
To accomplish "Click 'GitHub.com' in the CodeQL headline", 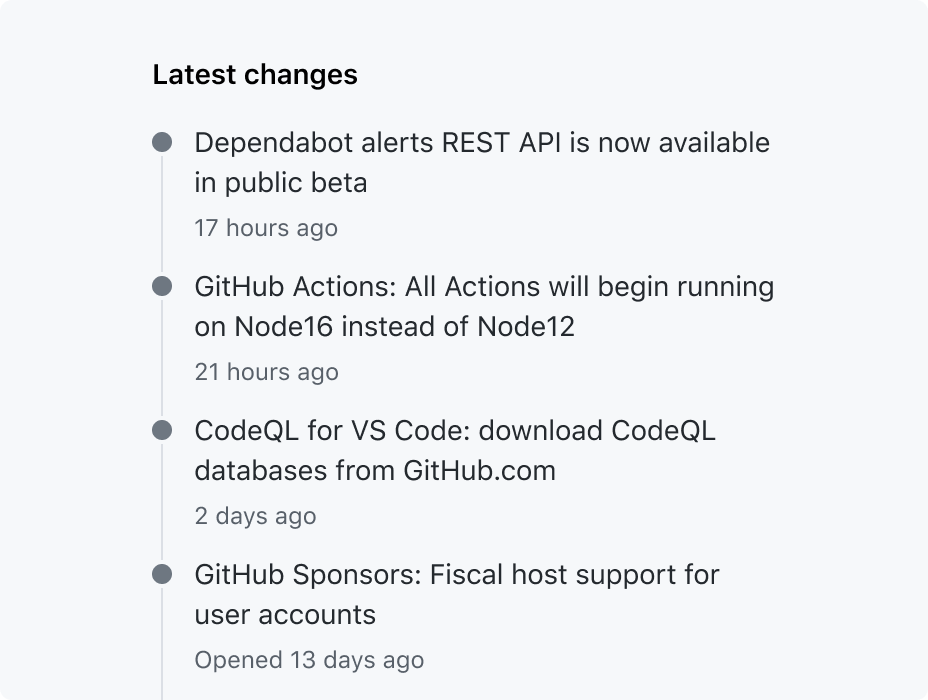I will pyautogui.click(x=479, y=471).
